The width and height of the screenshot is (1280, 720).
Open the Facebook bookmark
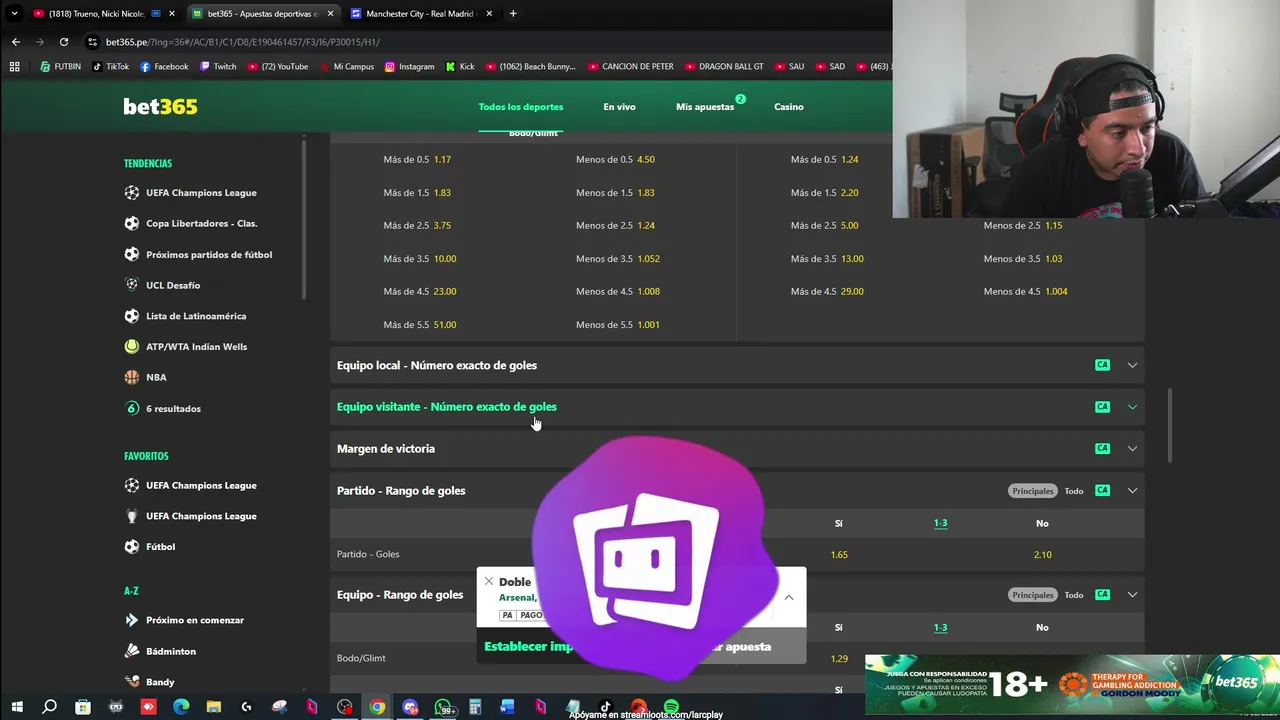[164, 67]
